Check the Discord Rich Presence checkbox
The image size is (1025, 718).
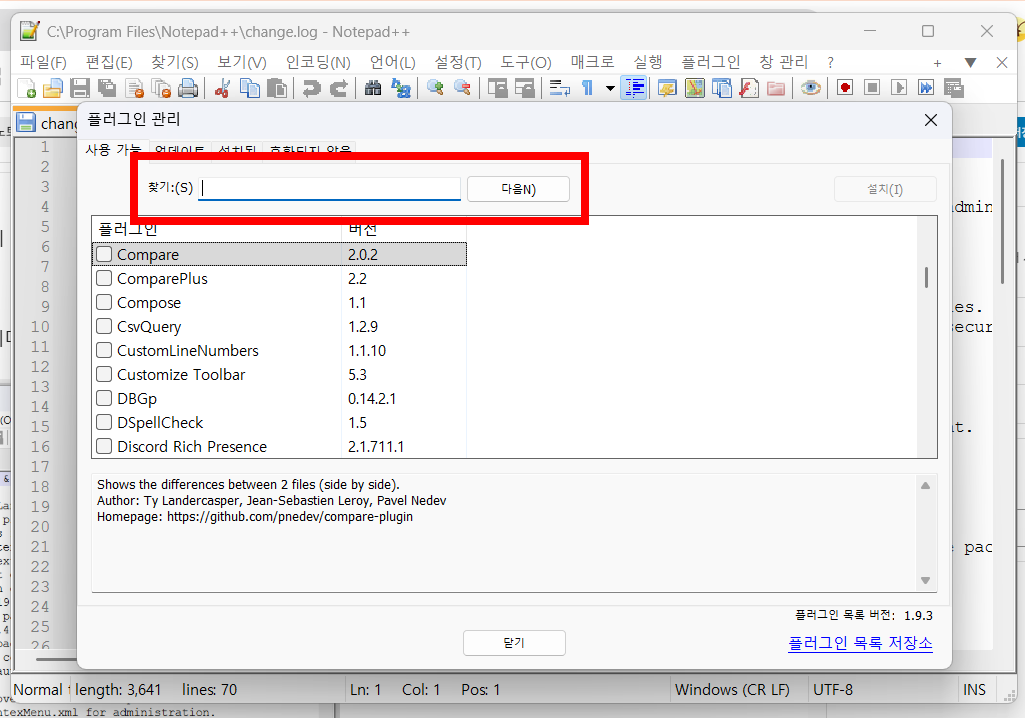[104, 446]
